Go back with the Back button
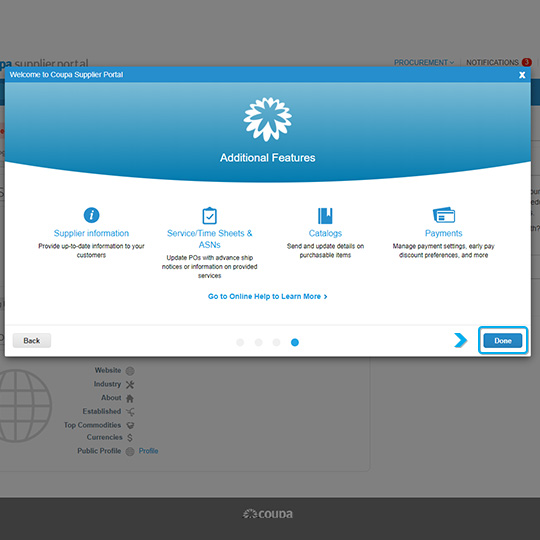Screen dimensions: 540x540 coord(32,341)
